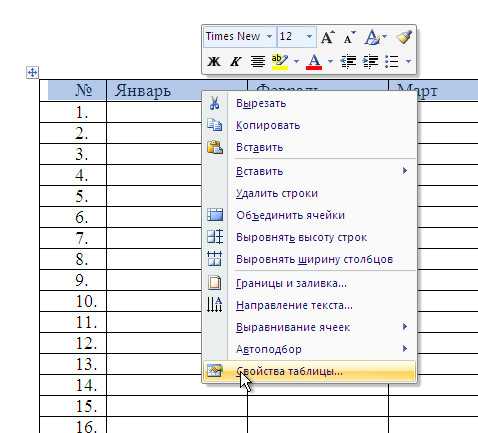Click the Shrink Font icon
The width and height of the screenshot is (478, 433).
click(349, 38)
